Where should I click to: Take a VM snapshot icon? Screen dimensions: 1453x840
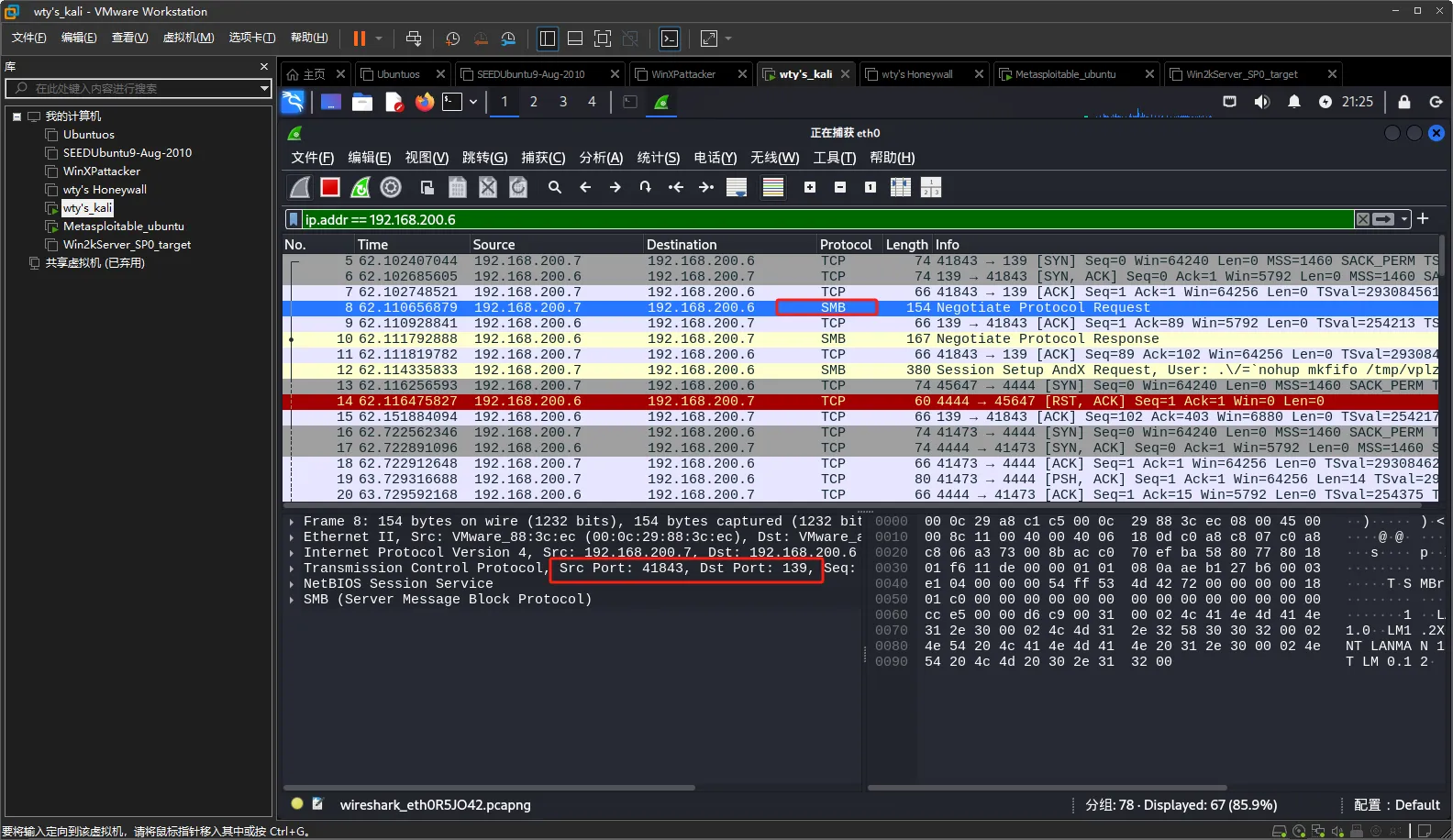(452, 39)
